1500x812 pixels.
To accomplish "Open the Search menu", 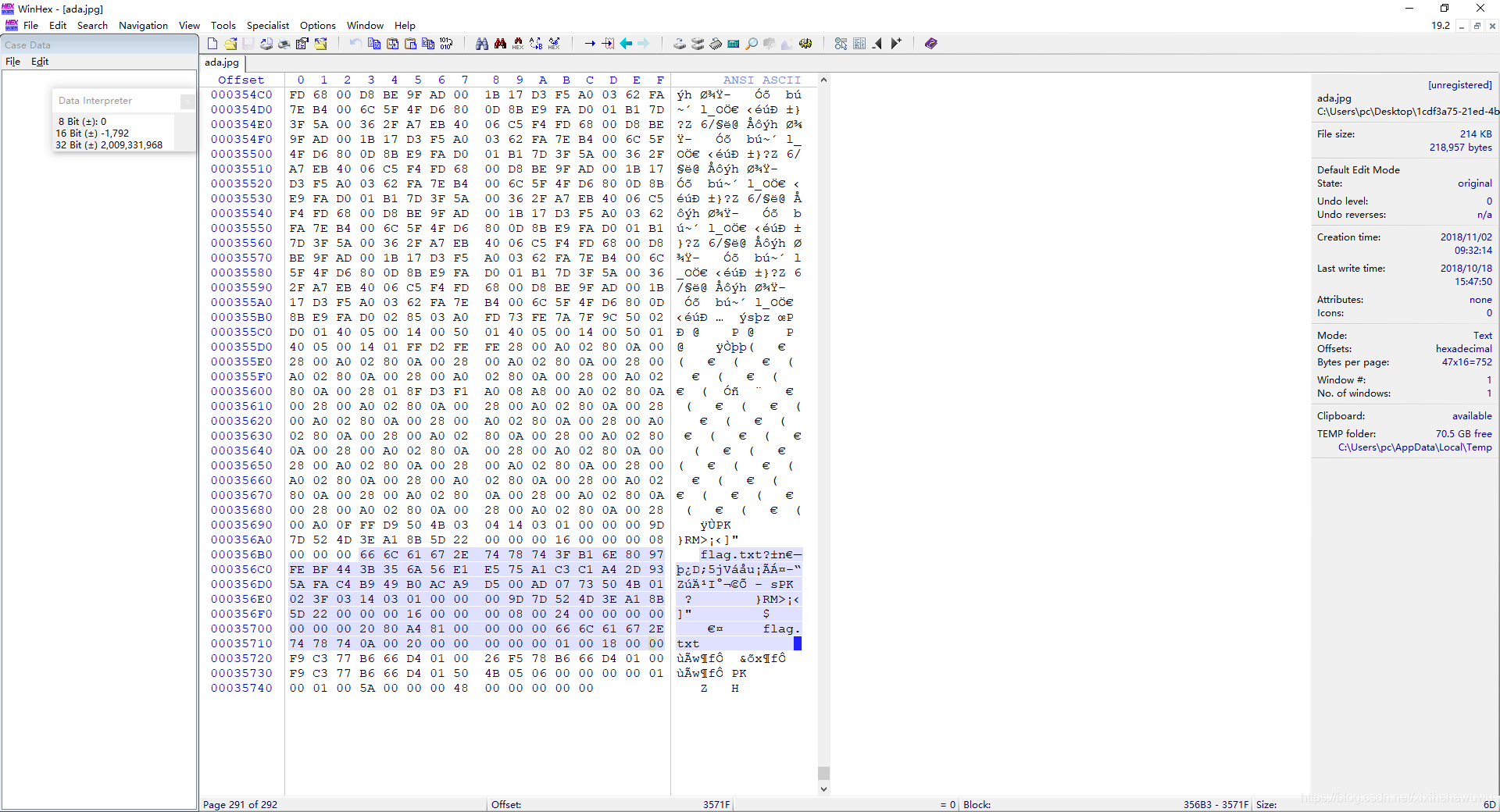I will [92, 25].
